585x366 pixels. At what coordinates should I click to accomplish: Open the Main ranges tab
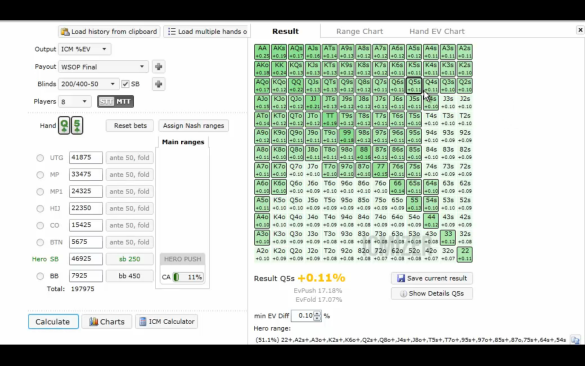183,142
